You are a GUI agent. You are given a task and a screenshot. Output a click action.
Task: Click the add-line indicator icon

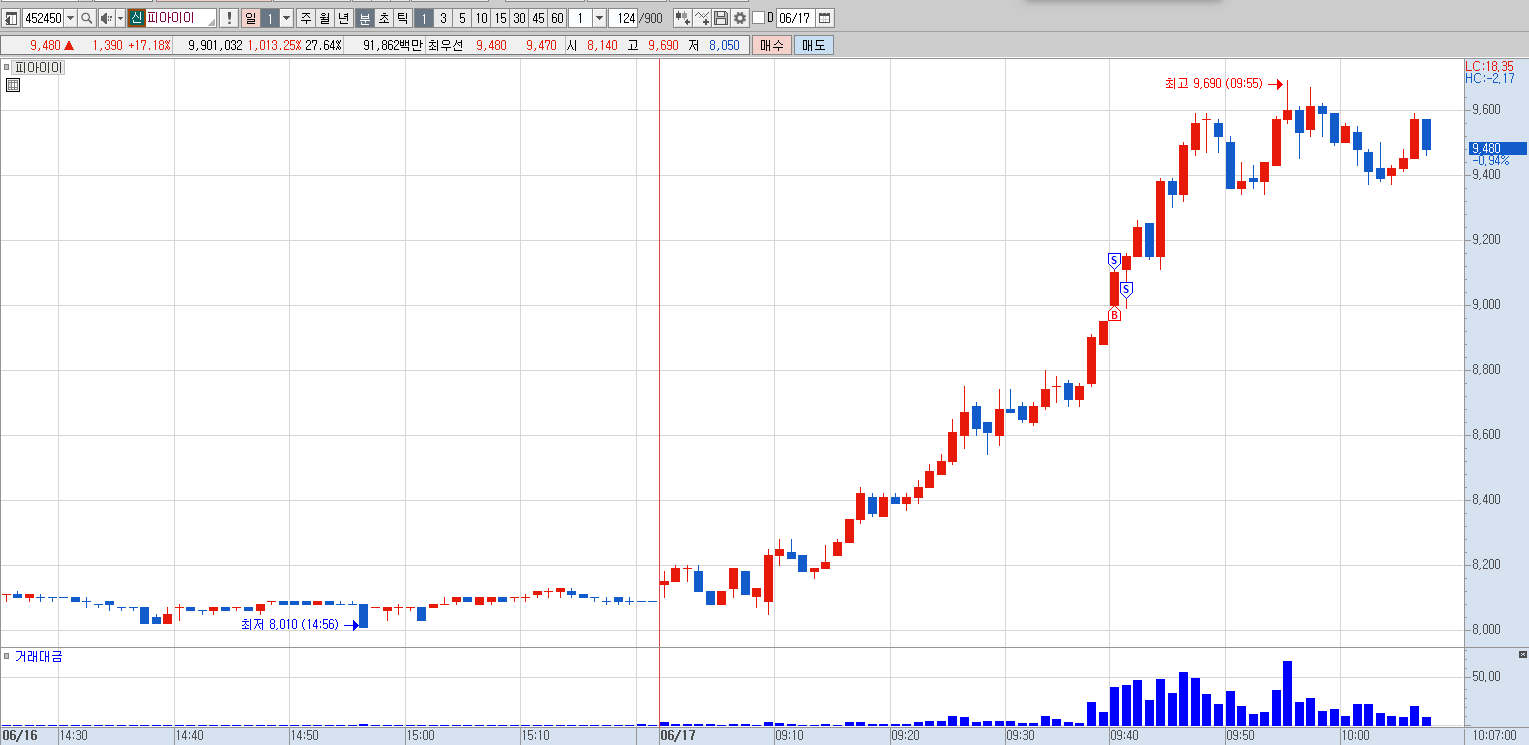702,18
